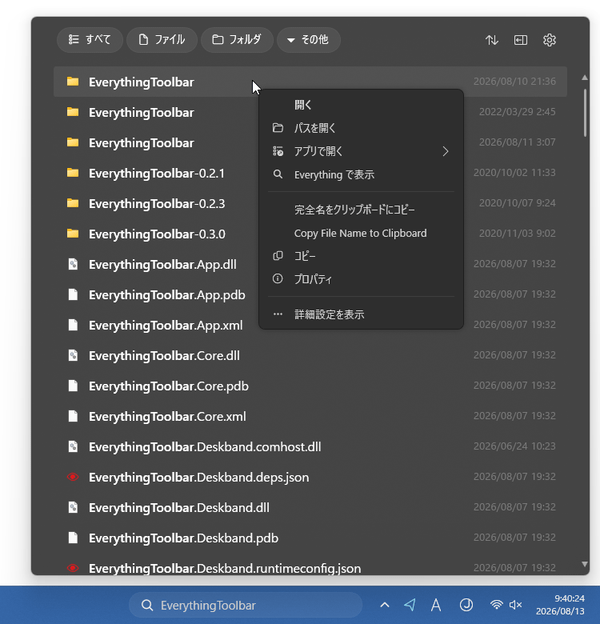
Task: Select EverythingToolbar.App.pdb file
Action: [x=310, y=294]
